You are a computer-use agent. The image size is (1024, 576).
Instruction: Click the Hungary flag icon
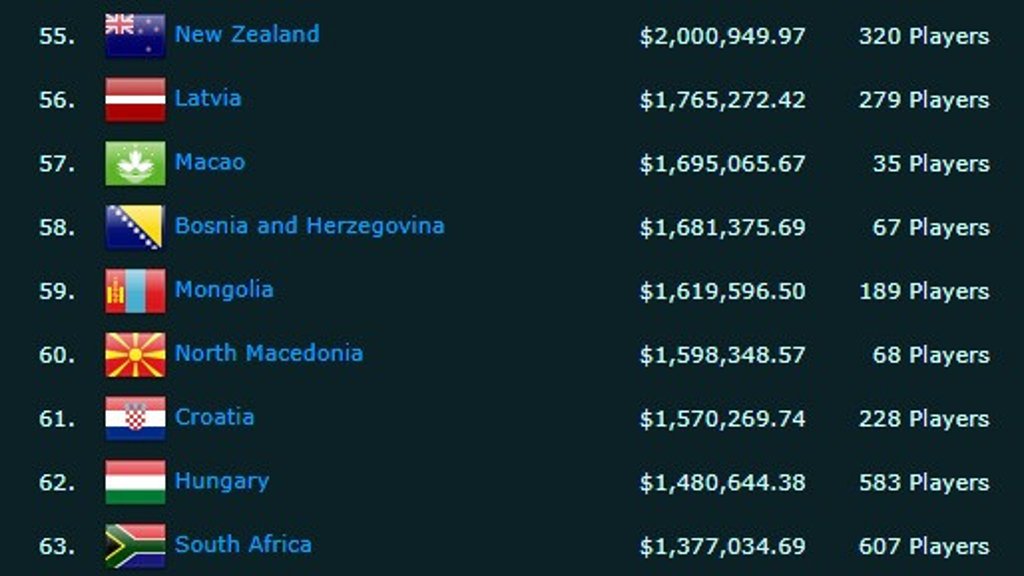click(135, 482)
